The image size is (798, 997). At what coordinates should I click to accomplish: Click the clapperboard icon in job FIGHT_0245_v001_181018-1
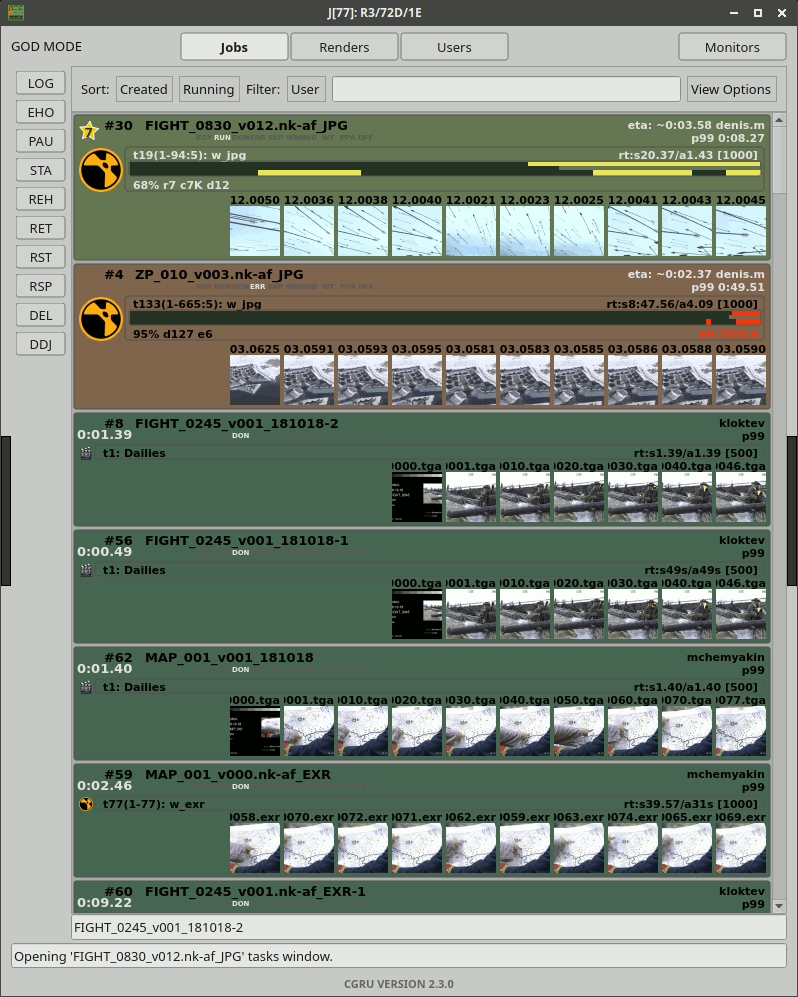86,570
